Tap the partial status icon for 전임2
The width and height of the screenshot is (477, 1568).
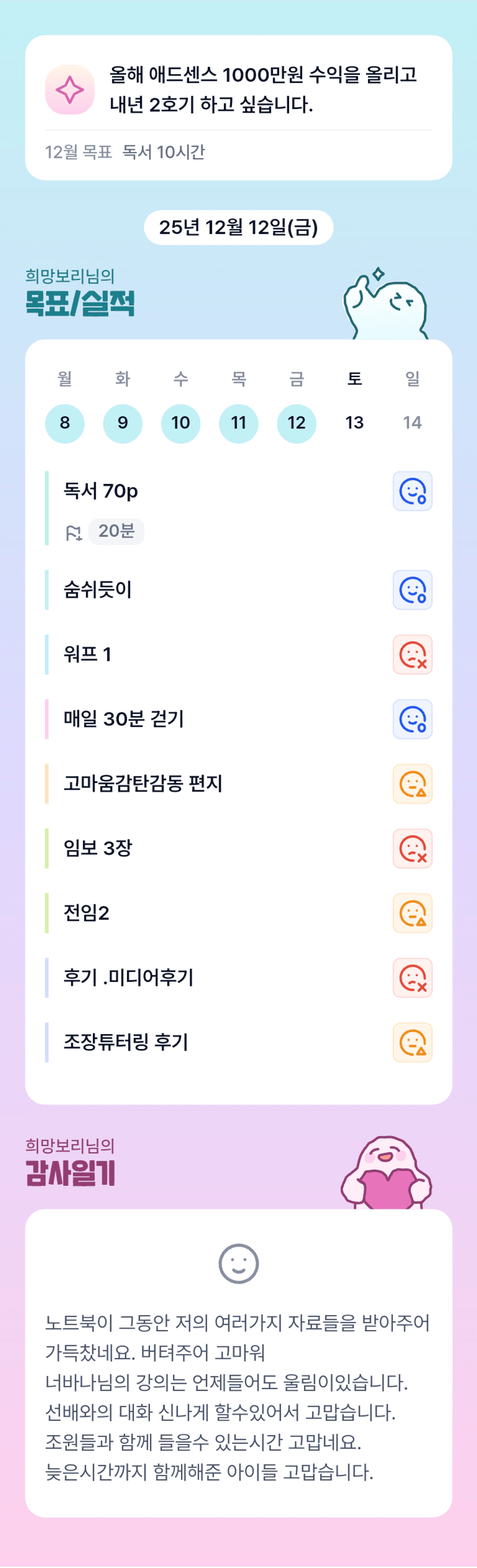coord(412,913)
